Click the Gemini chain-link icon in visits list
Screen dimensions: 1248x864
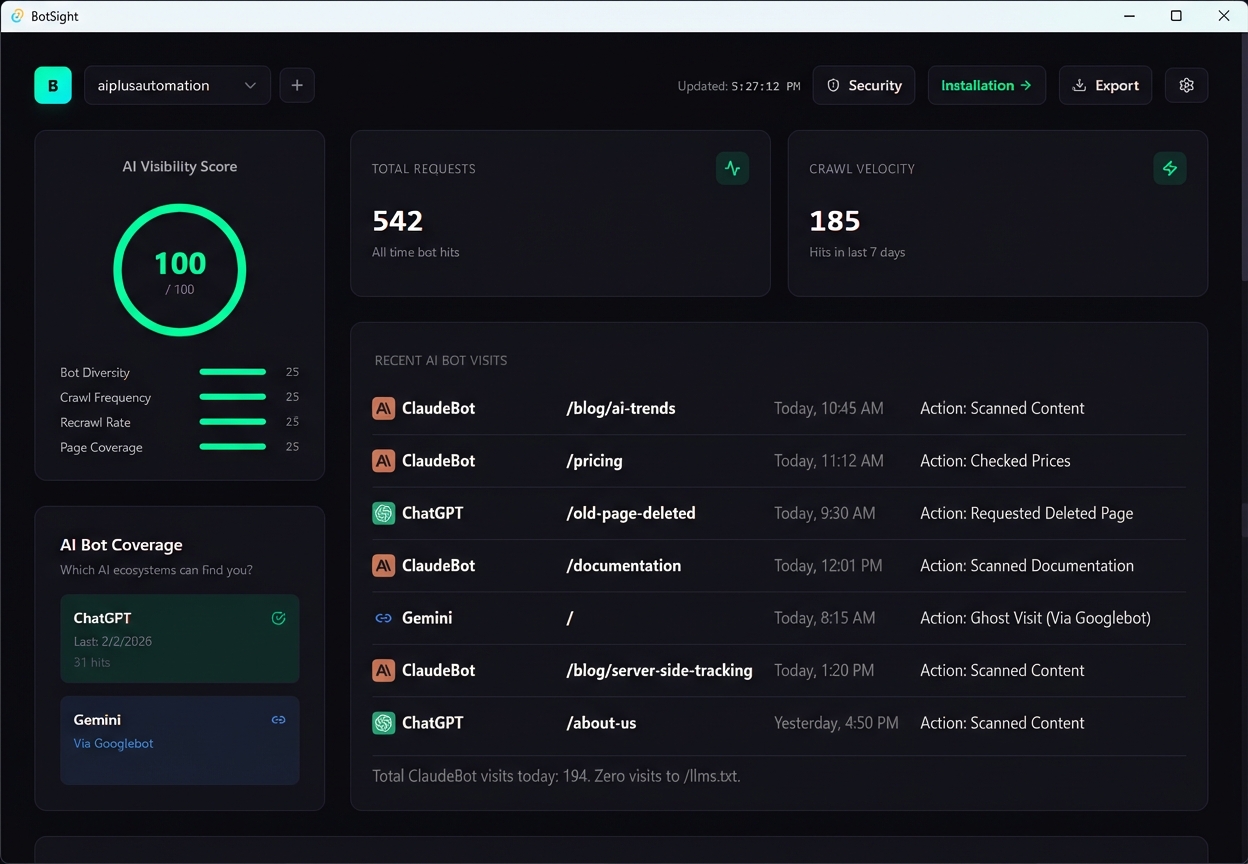coord(383,617)
